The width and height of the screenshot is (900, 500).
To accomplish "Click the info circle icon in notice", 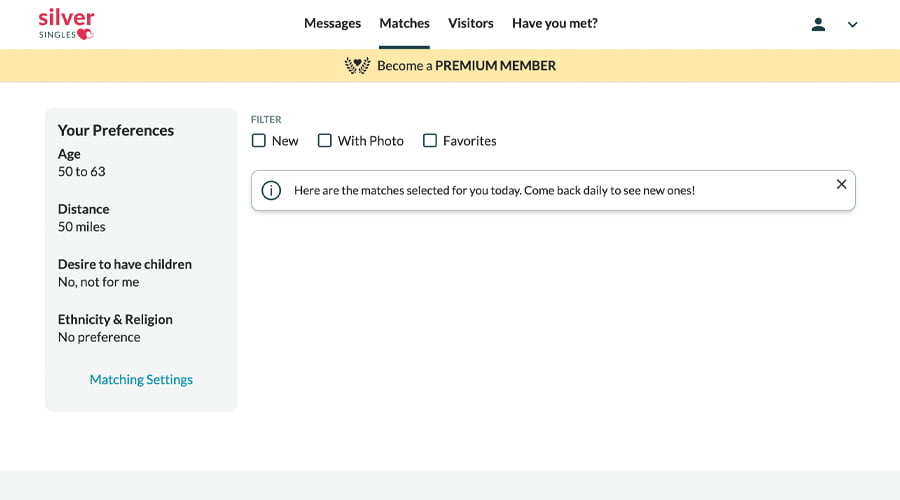I will (271, 191).
